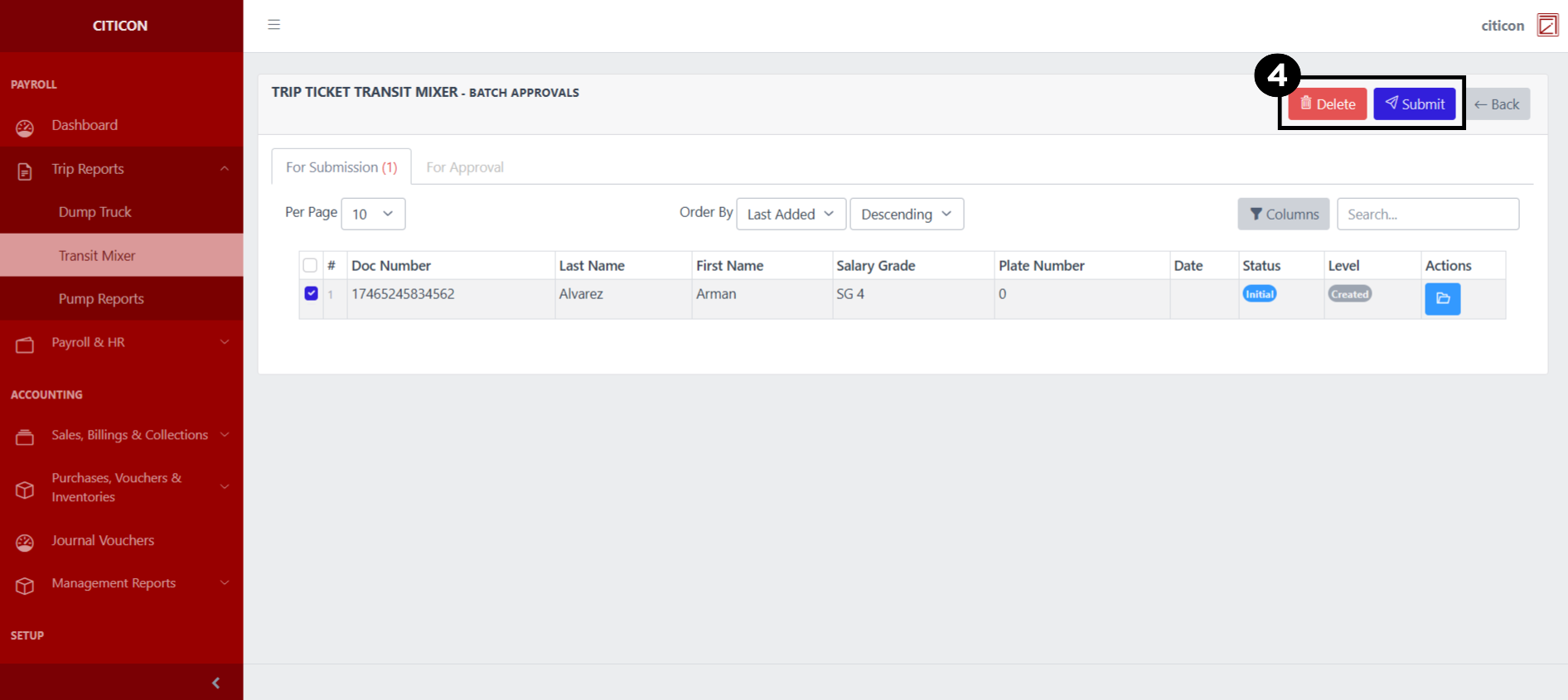Click the citicon user avatar icon
Screen dimensions: 1568x700
click(1546, 25)
